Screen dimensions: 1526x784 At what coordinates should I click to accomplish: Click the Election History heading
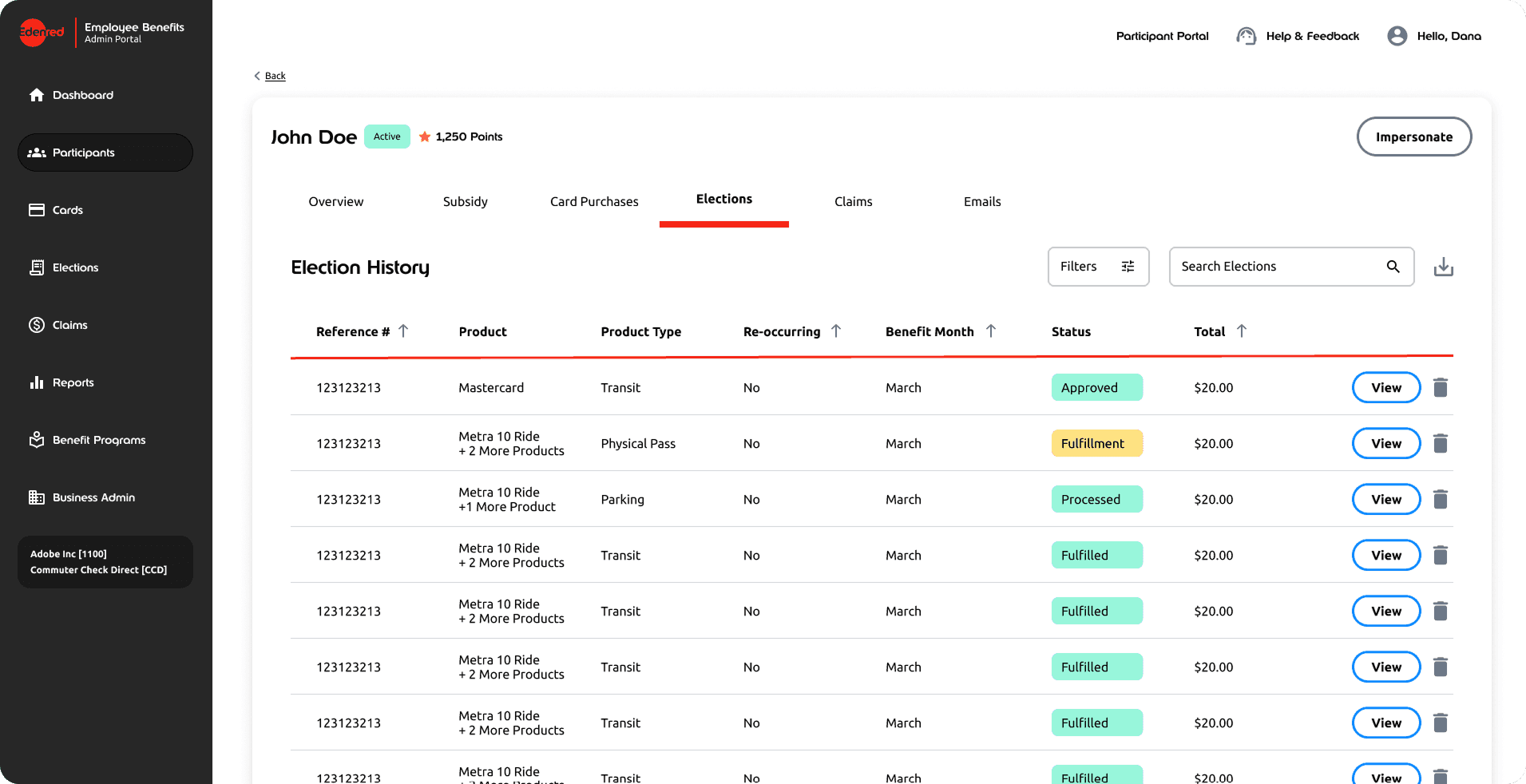(x=360, y=267)
